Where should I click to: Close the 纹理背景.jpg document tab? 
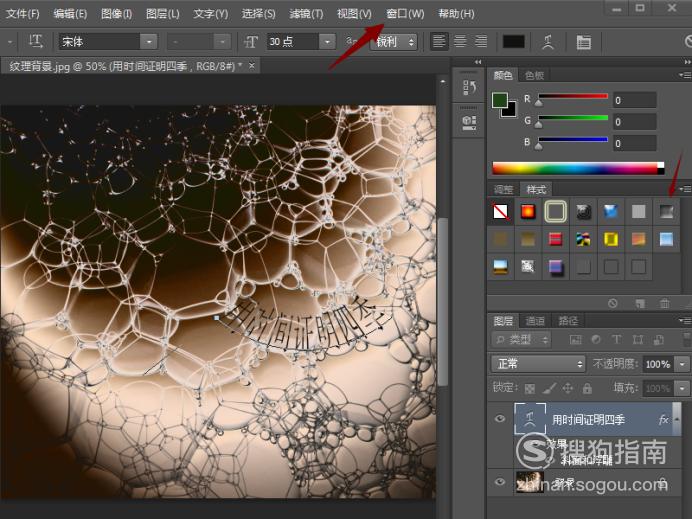tap(252, 66)
